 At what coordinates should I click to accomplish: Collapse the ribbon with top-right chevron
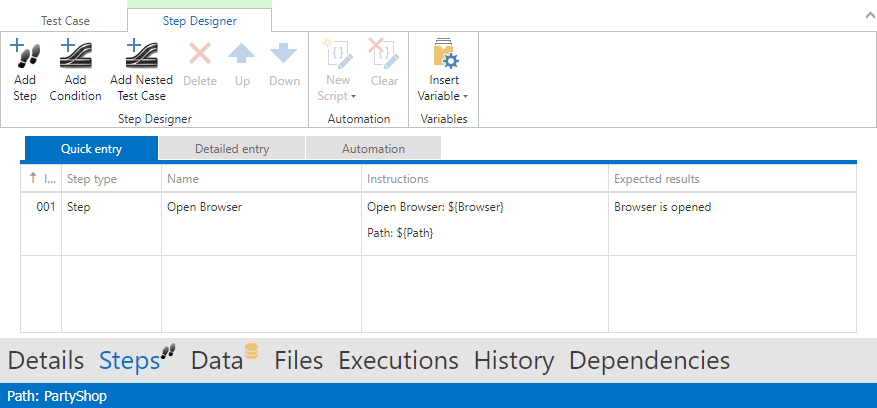[863, 16]
